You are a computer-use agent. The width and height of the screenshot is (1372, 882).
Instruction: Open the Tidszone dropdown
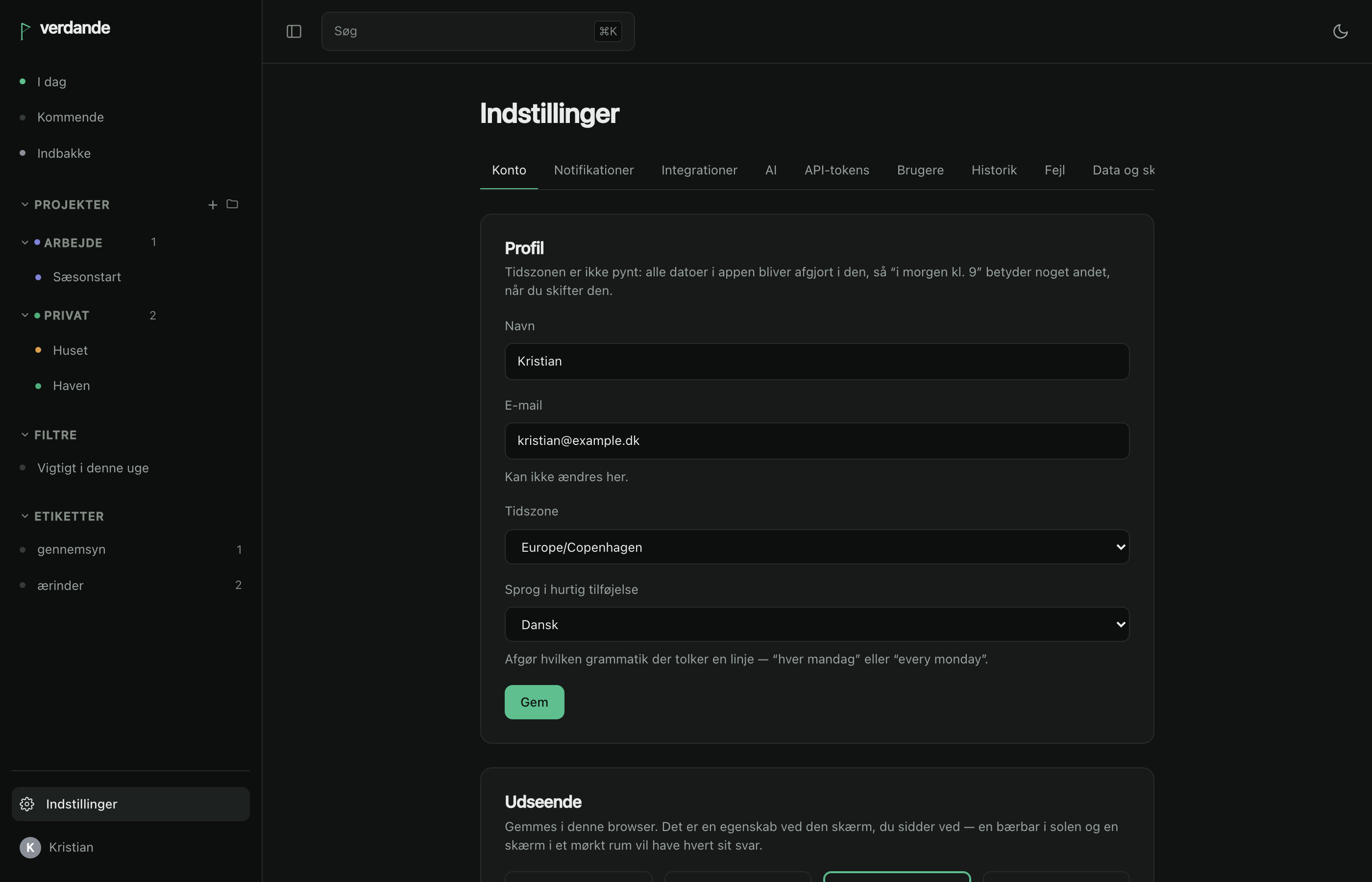click(816, 547)
